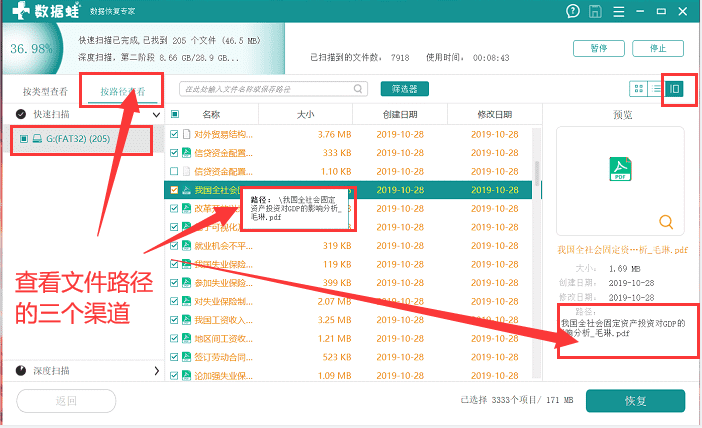Click the 暂停 pause button

pyautogui.click(x=599, y=48)
